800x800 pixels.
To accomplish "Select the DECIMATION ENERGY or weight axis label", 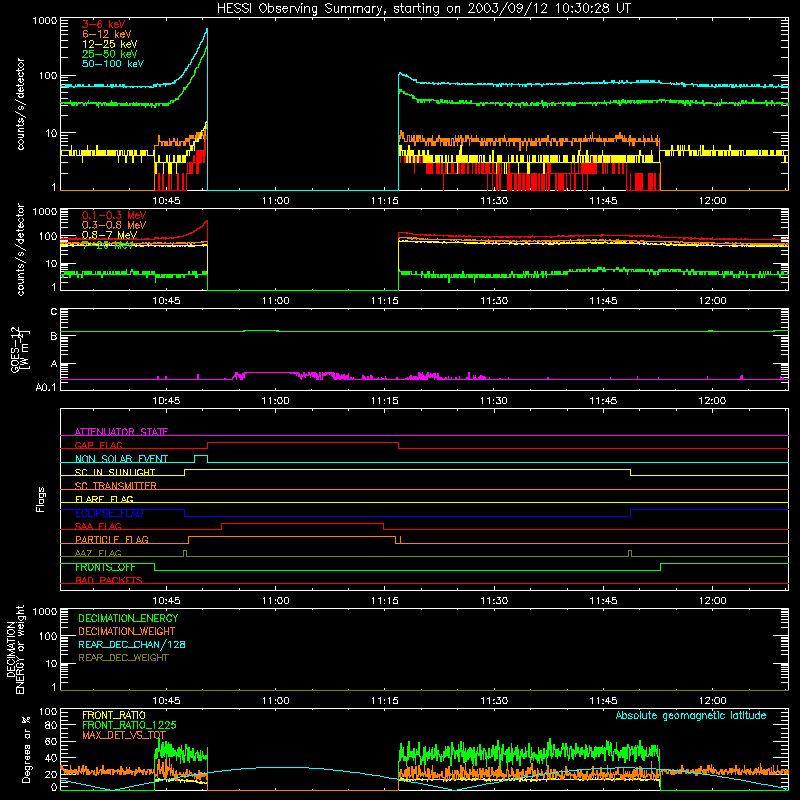I will (x=15, y=649).
